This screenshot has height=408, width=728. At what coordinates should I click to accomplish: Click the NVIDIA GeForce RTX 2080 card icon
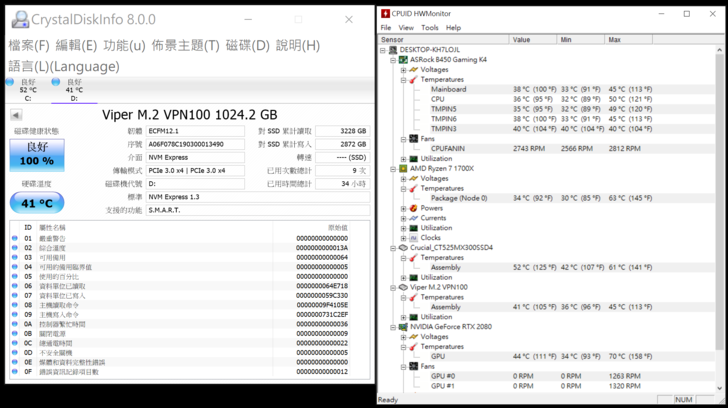click(403, 326)
